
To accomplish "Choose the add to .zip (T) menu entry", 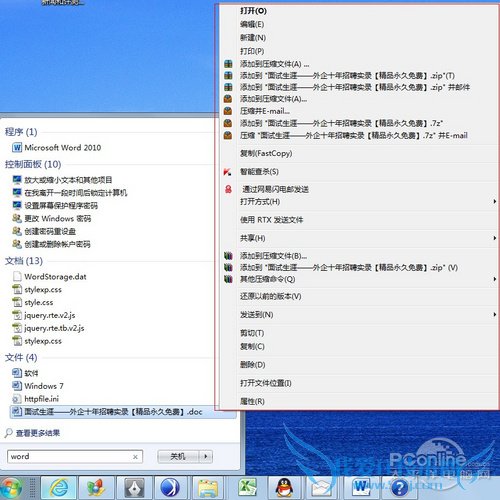I will point(347,76).
